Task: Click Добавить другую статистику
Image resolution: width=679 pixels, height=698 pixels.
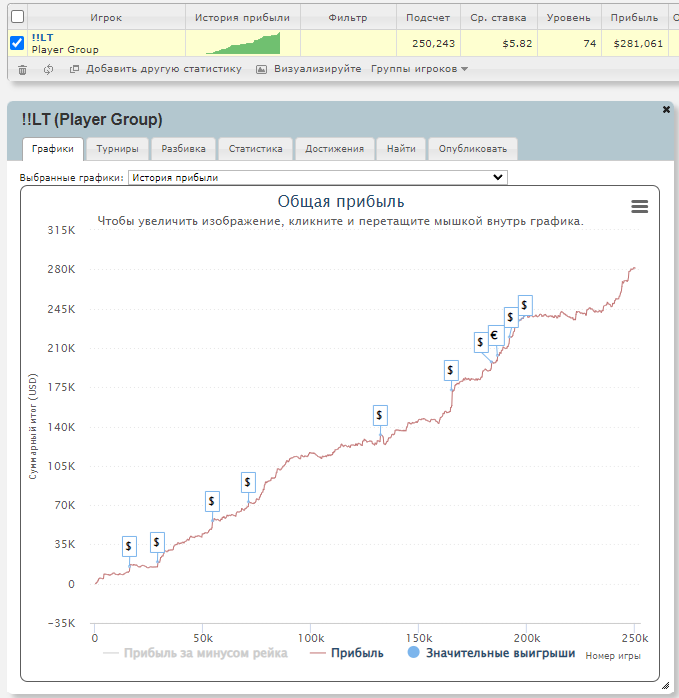Action: pos(163,69)
